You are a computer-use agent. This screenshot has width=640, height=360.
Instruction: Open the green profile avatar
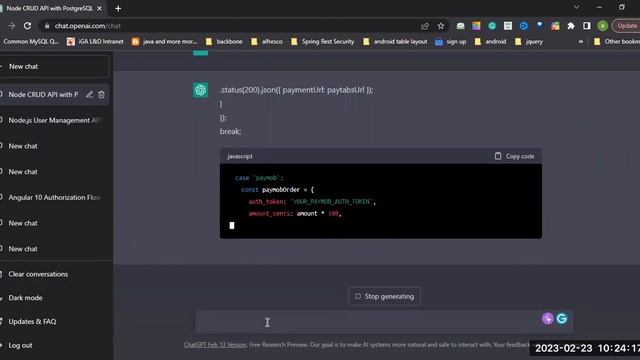tap(602, 26)
